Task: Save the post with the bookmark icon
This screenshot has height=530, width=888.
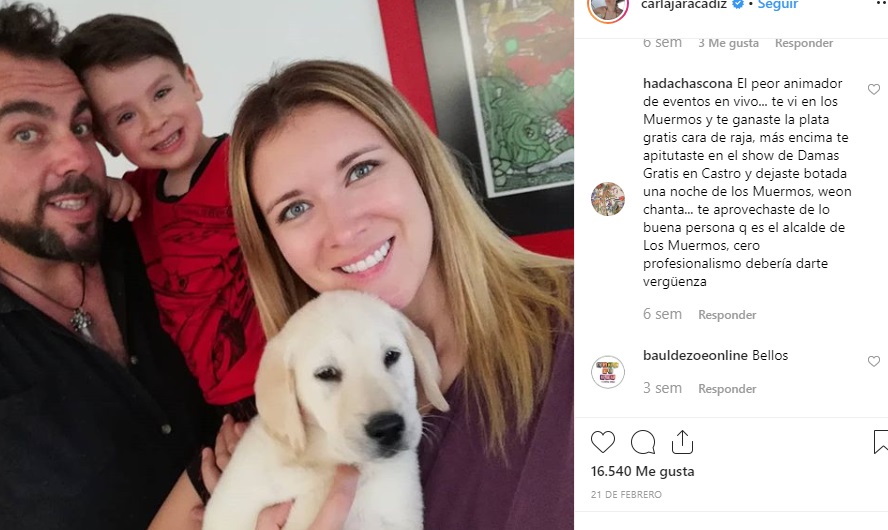Action: pos(881,442)
